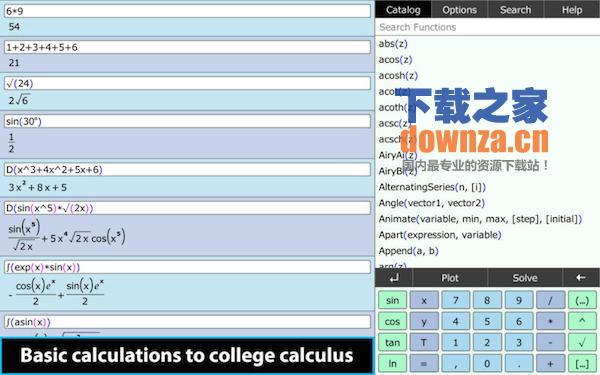Click the Plot button
Viewport: 600px width, 375px height.
click(x=450, y=278)
